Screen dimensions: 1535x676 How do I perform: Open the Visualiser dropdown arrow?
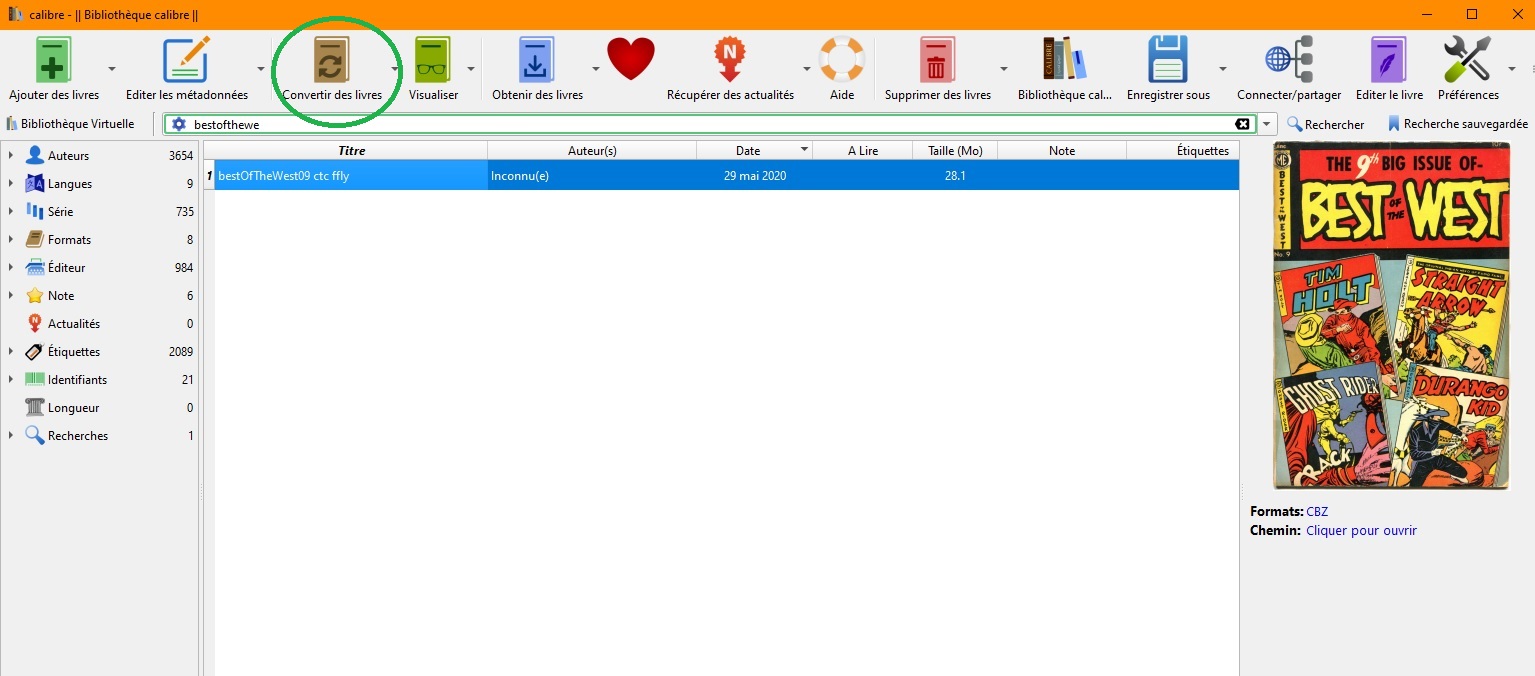click(471, 69)
